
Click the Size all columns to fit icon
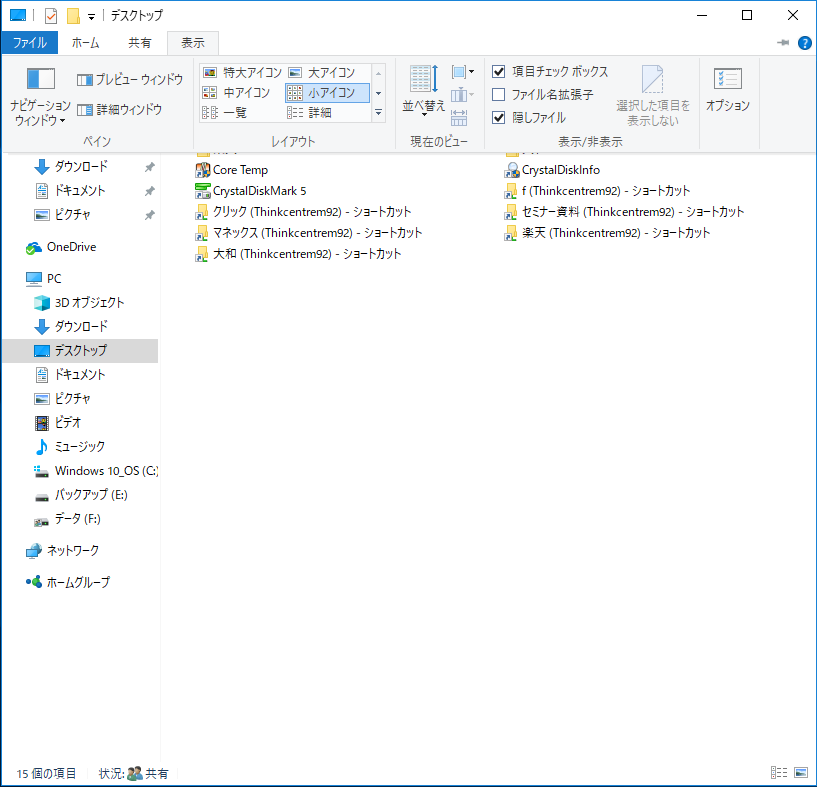click(x=459, y=118)
